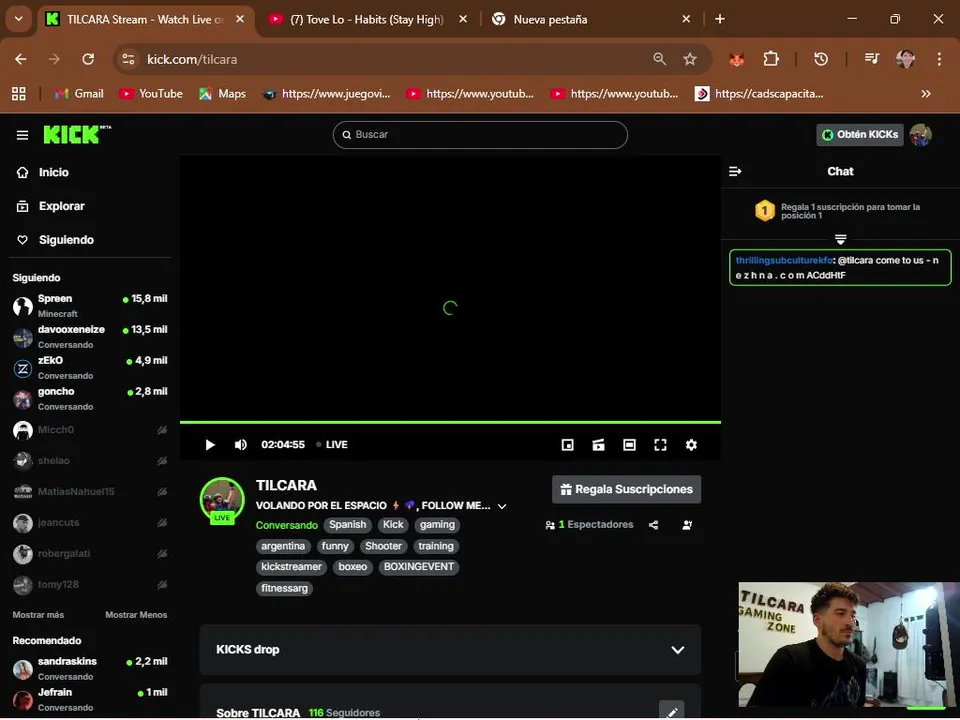
Task: Click the Obtén KICKs button
Action: tap(860, 135)
